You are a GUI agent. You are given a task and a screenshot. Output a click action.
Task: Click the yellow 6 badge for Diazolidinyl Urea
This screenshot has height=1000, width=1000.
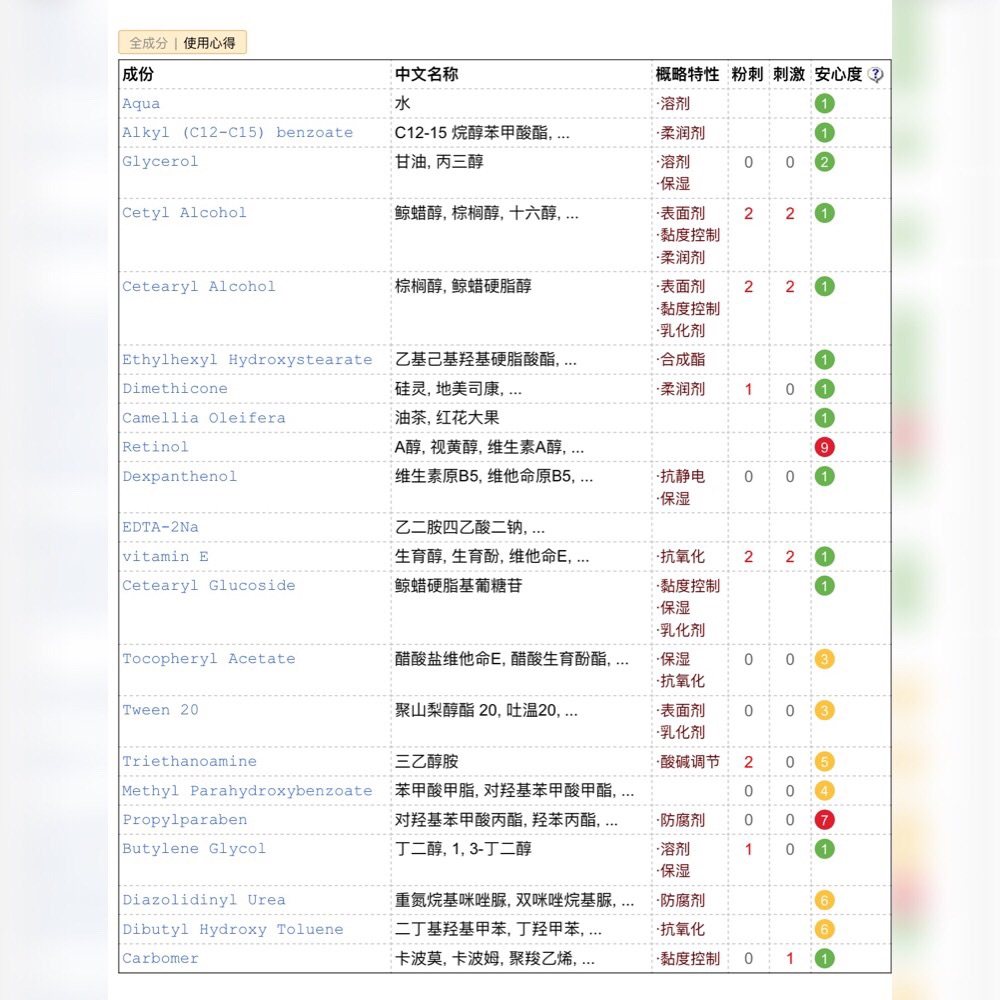[x=824, y=900]
